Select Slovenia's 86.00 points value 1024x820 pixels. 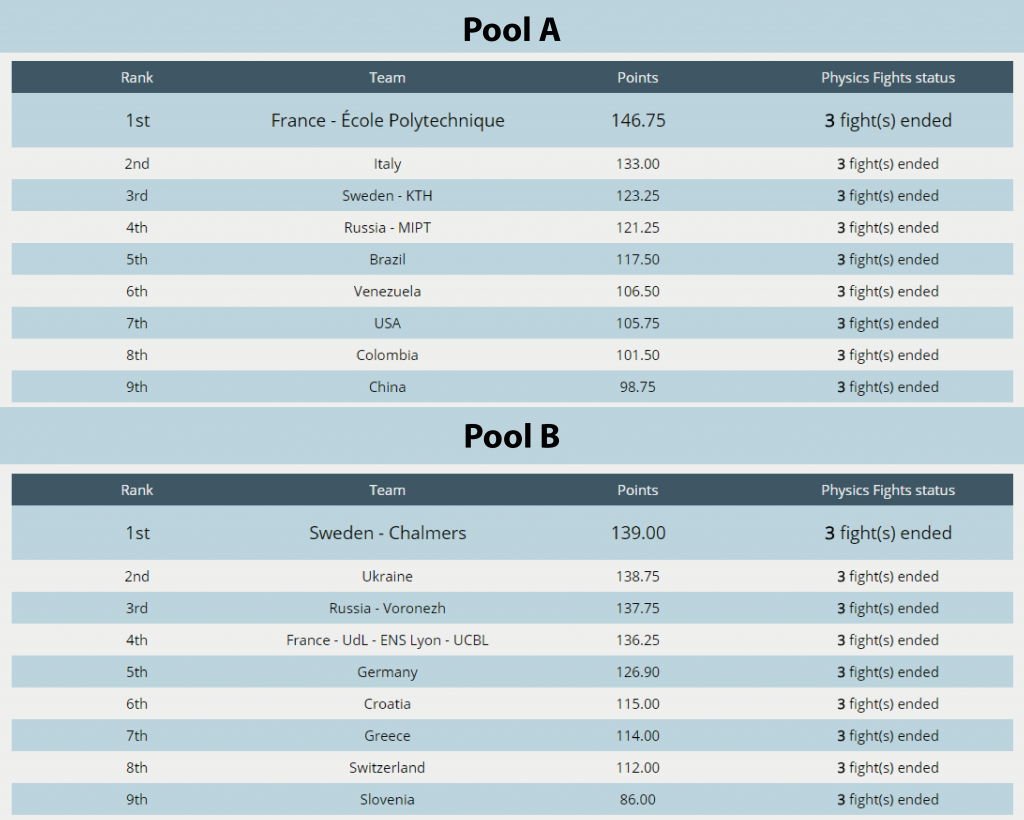637,799
